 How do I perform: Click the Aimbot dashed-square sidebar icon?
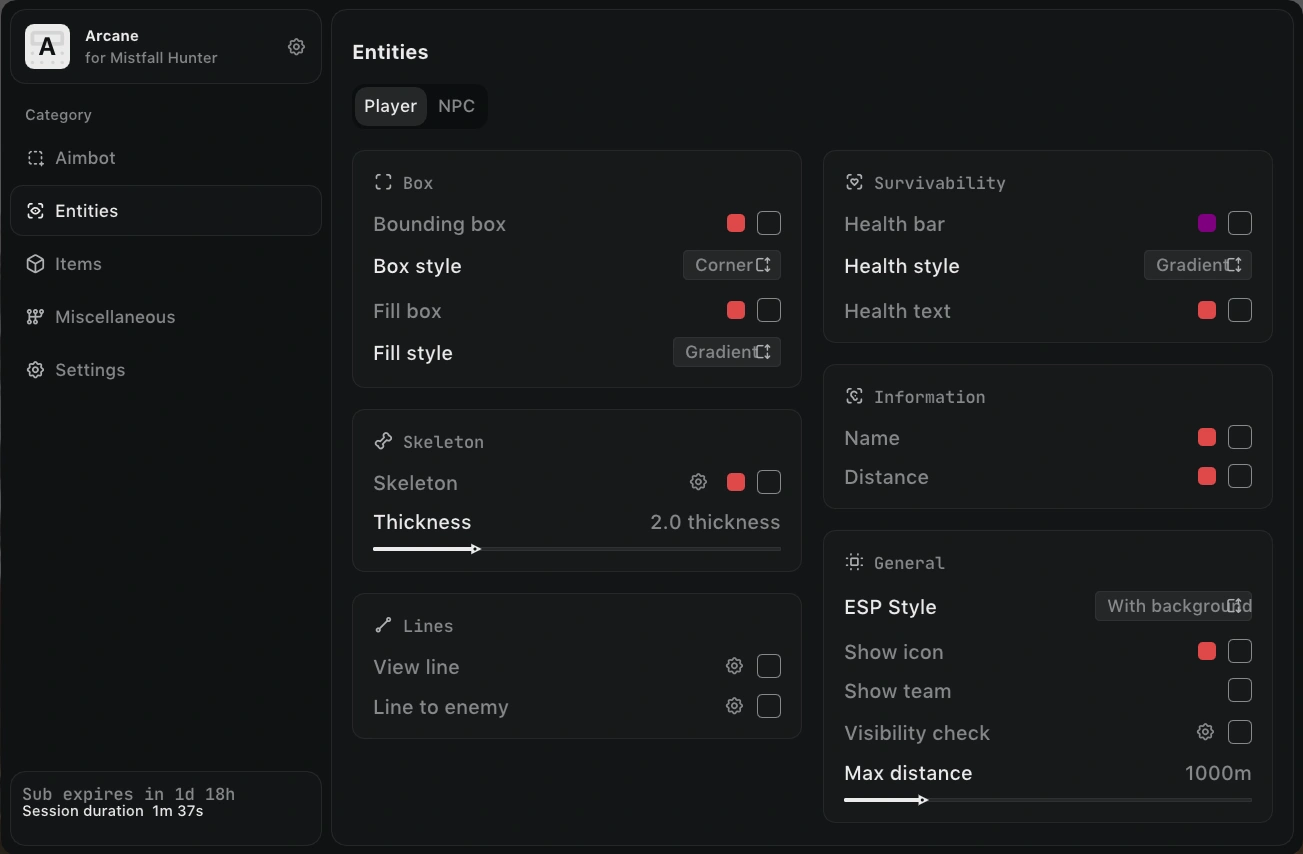coord(35,158)
